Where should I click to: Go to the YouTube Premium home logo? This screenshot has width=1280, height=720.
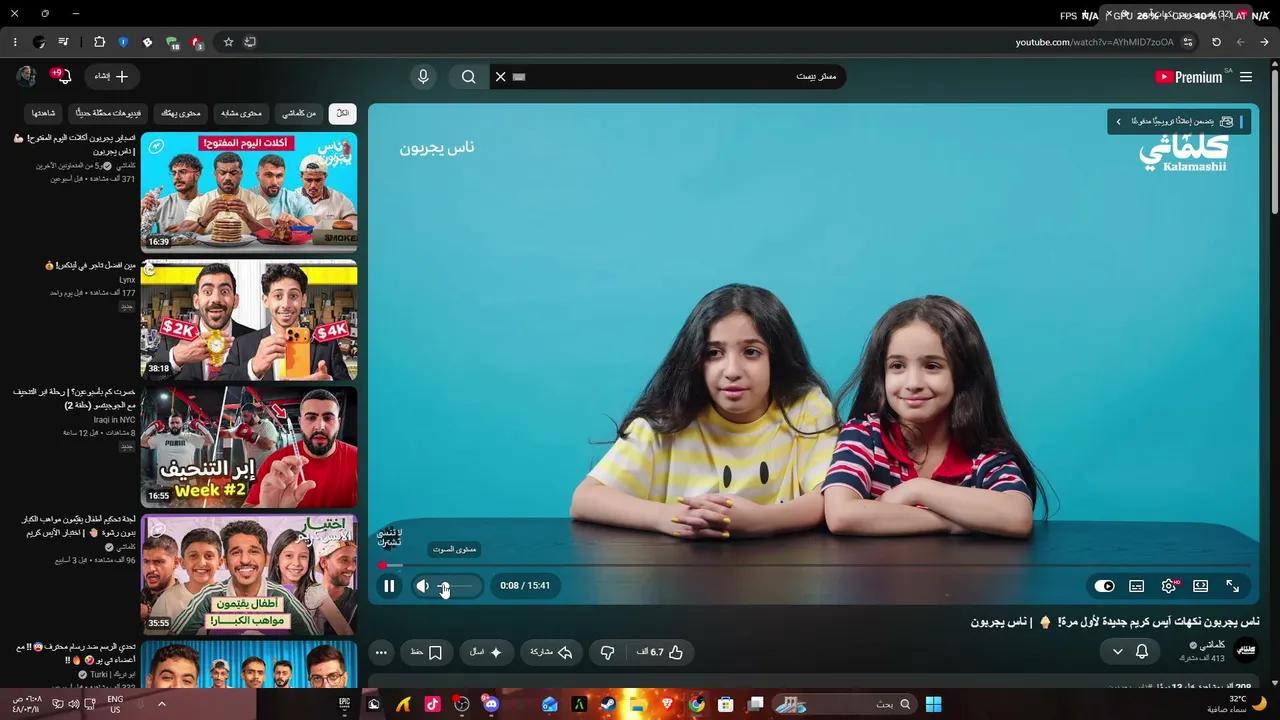pos(1189,77)
